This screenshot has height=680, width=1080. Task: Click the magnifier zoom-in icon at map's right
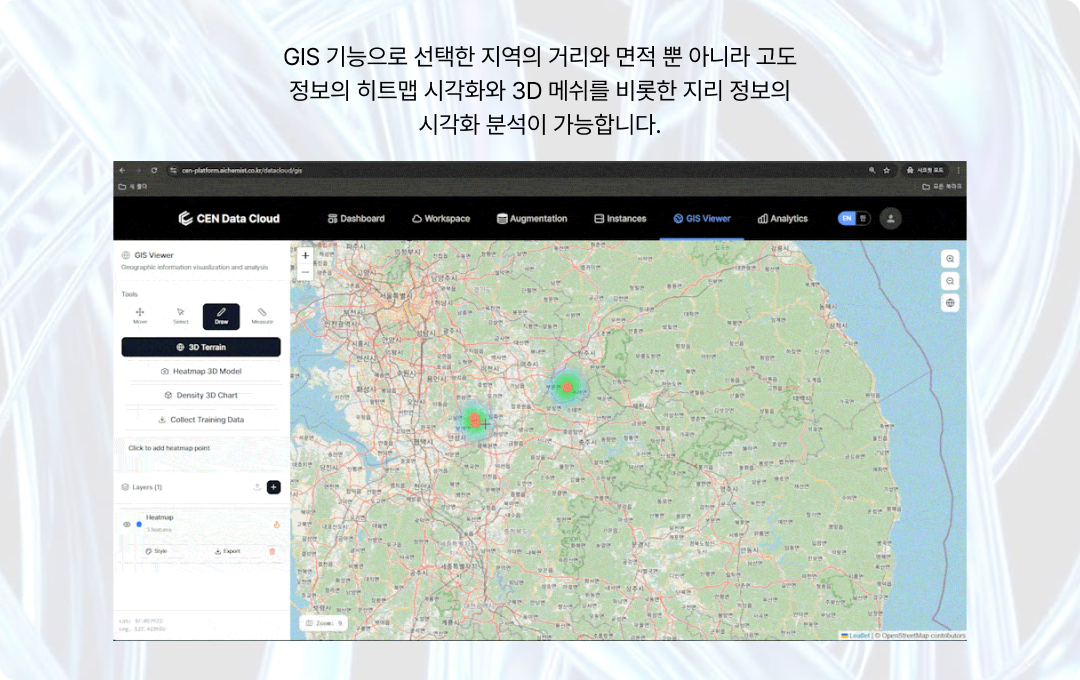[x=950, y=258]
